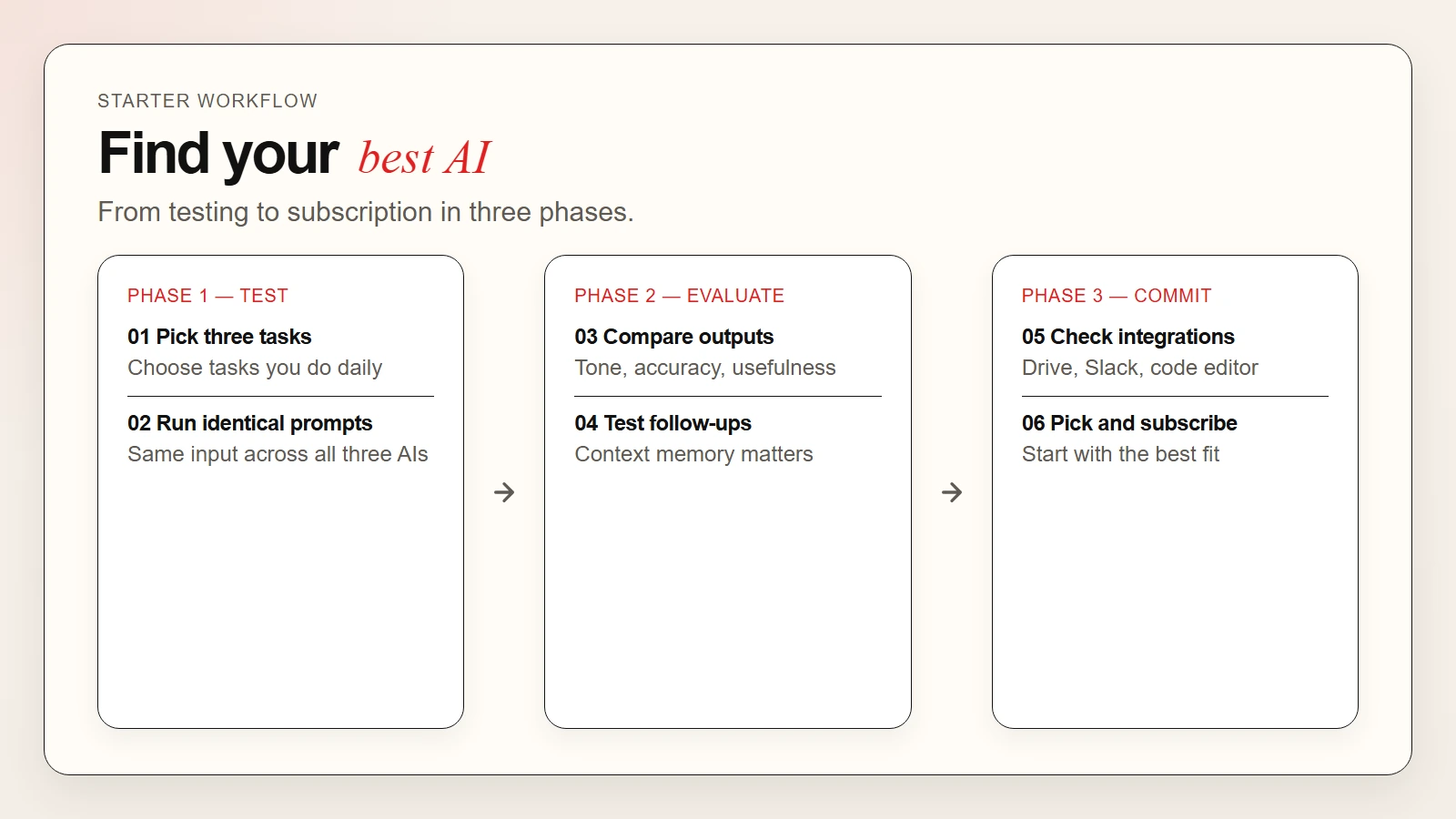The width and height of the screenshot is (1456, 819).
Task: Click 'Tone, accuracy, usefulness' description
Action: tap(705, 368)
